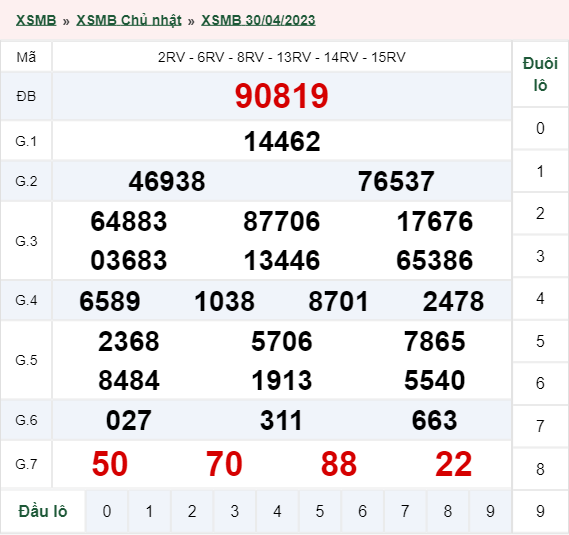
Task: Choose digit 7 in the Đuôi lô column
Action: point(540,426)
